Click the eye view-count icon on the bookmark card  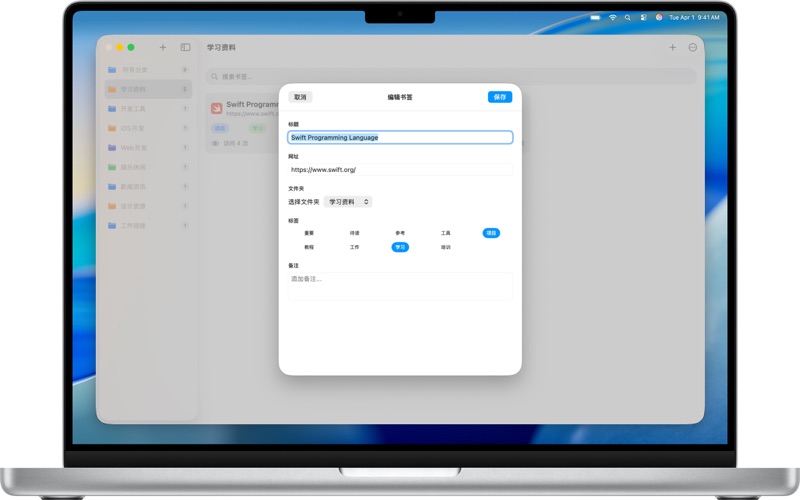coord(215,143)
